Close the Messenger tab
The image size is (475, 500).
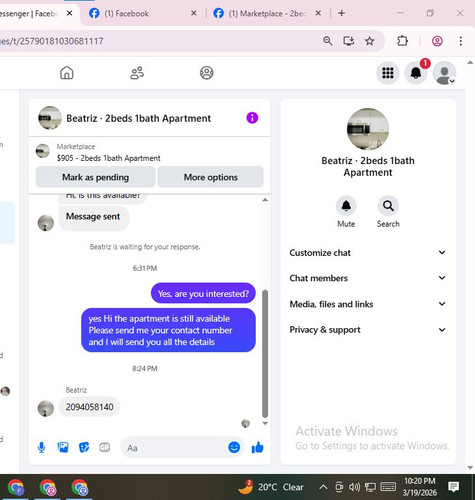point(69,13)
